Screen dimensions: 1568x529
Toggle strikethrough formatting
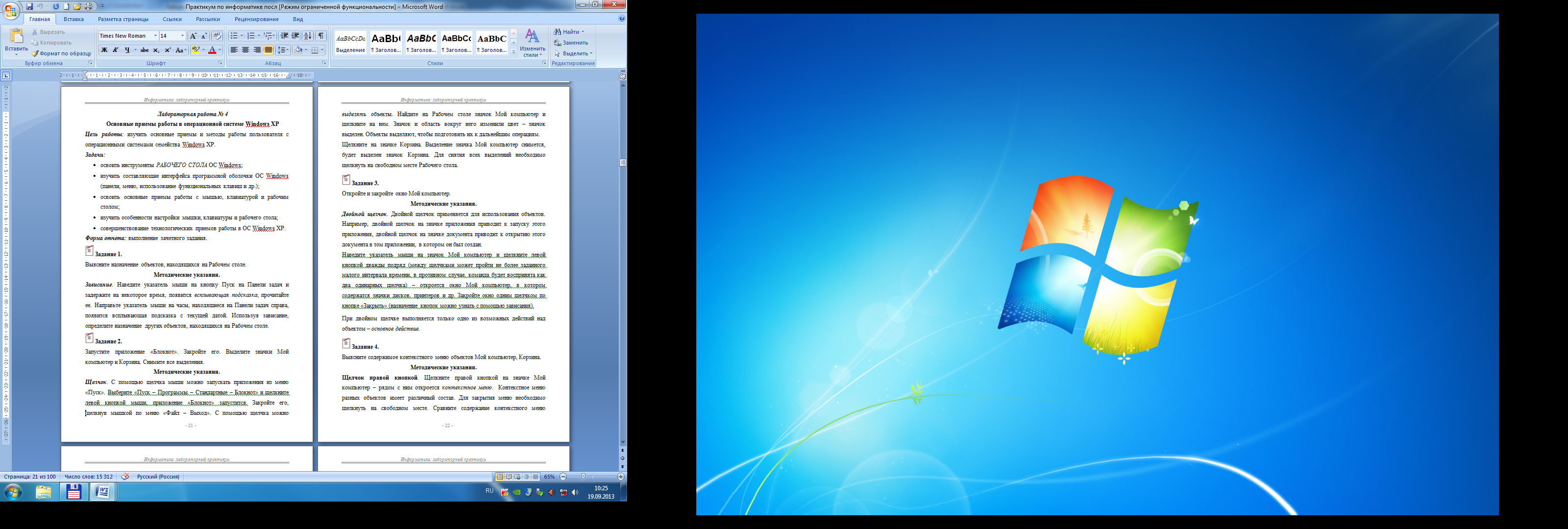[144, 50]
